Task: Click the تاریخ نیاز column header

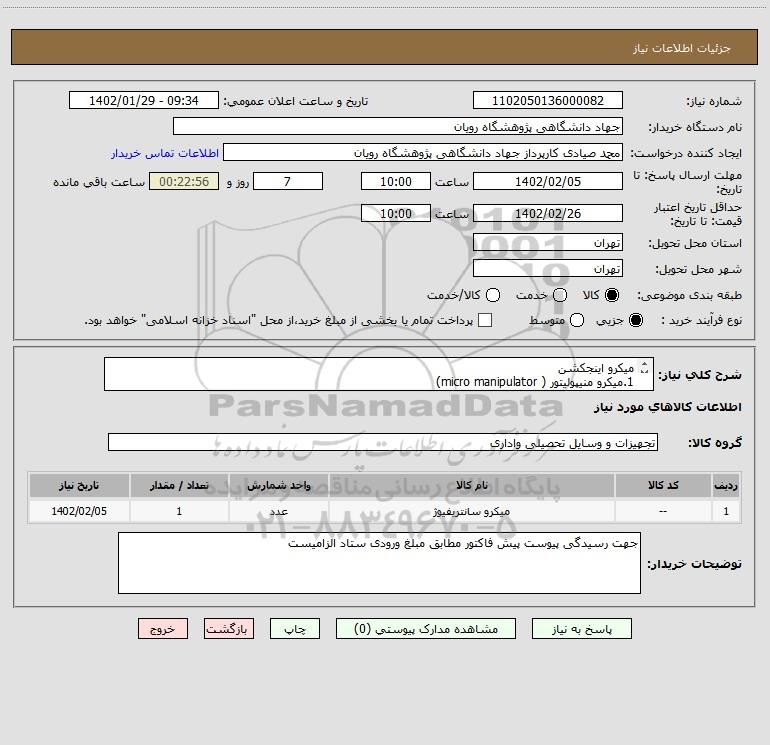Action: point(79,485)
